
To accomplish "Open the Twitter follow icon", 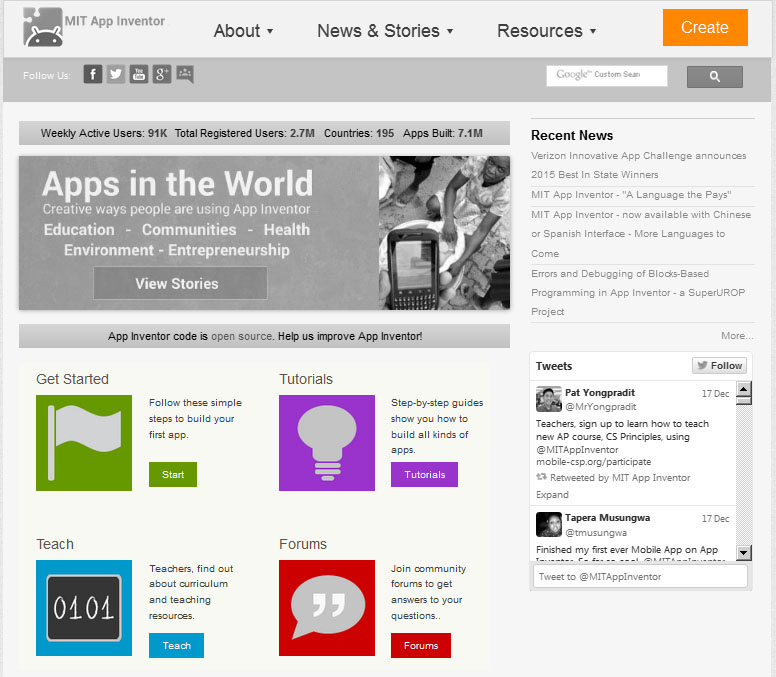I will [116, 74].
